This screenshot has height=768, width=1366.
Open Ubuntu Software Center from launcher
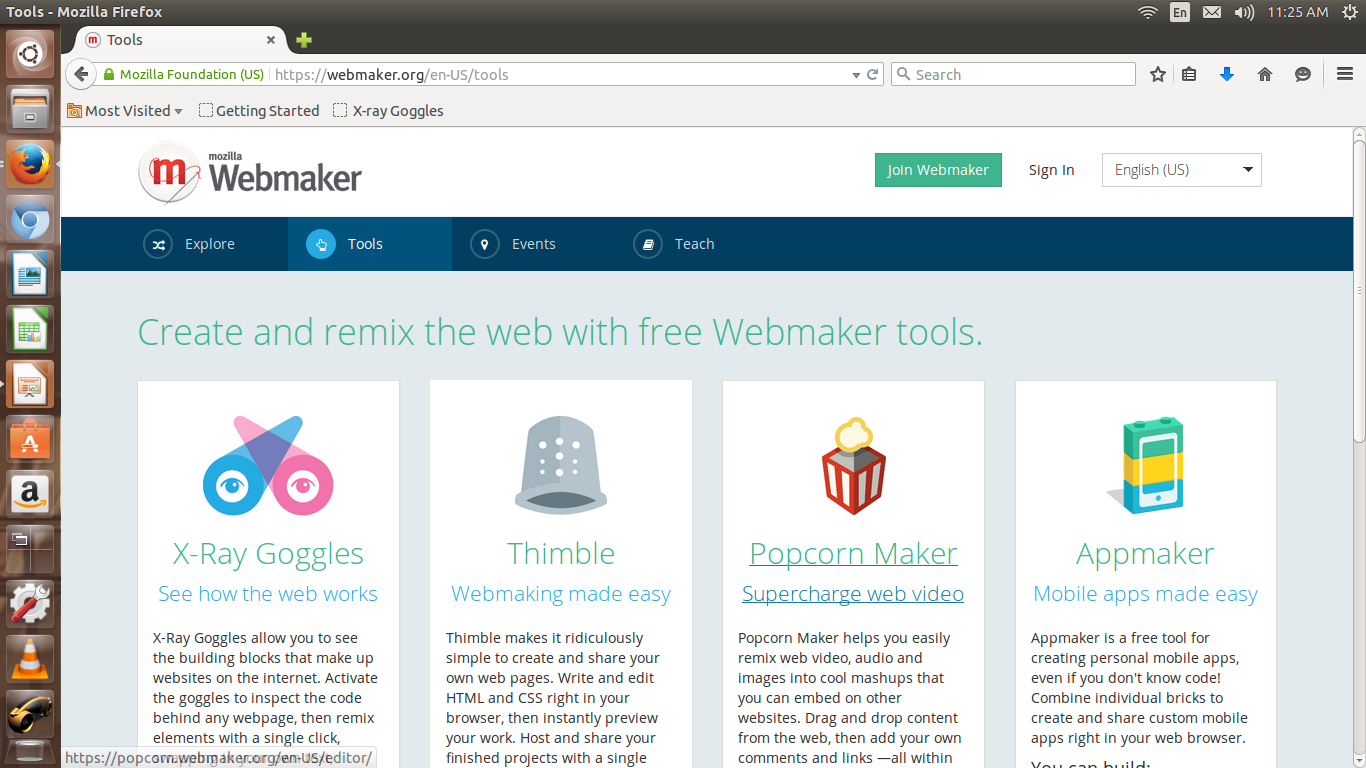30,440
